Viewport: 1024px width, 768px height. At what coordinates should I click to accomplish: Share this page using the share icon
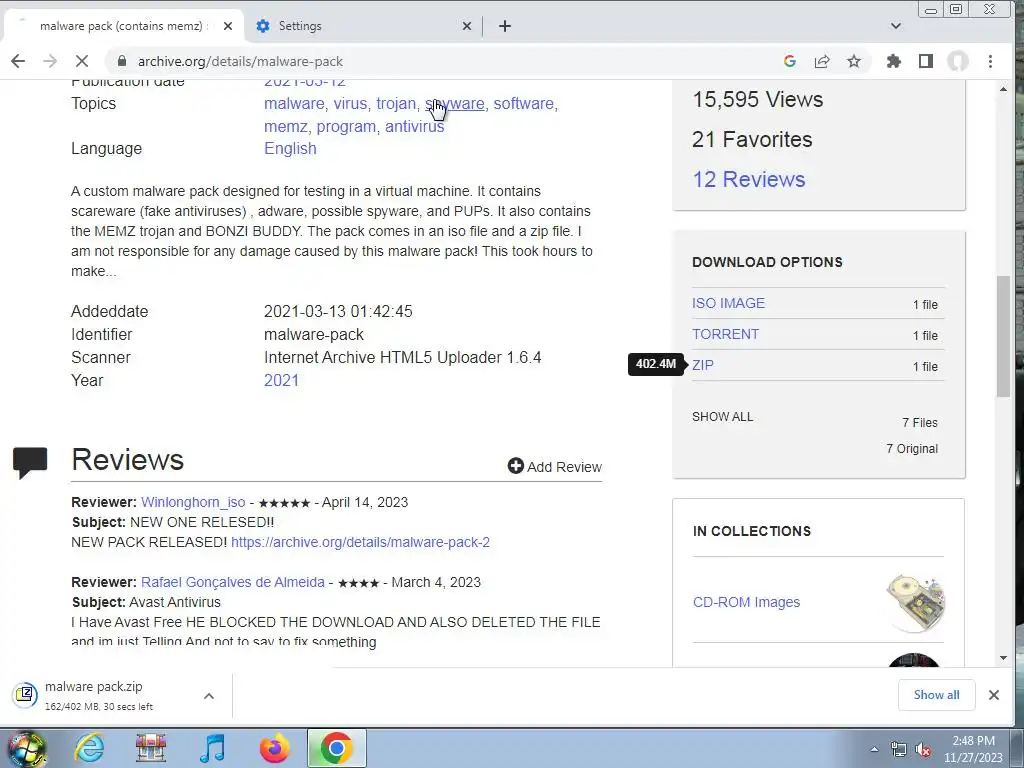coord(822,61)
